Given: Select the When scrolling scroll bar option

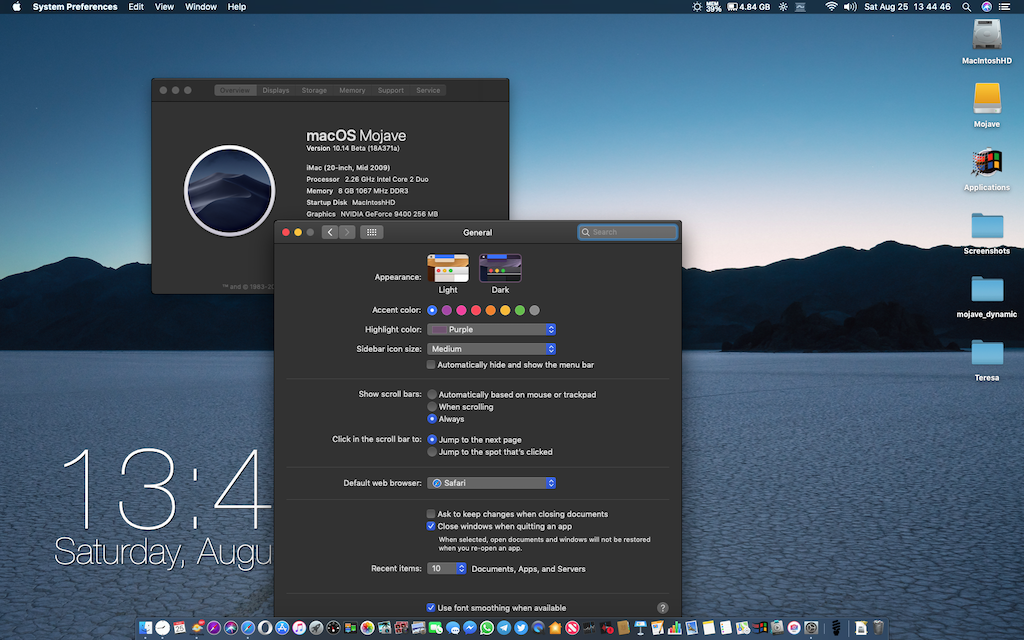Looking at the screenshot, I should click(432, 407).
